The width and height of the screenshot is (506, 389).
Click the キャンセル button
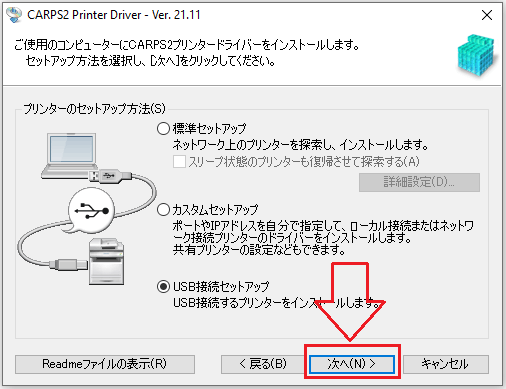(x=446, y=364)
